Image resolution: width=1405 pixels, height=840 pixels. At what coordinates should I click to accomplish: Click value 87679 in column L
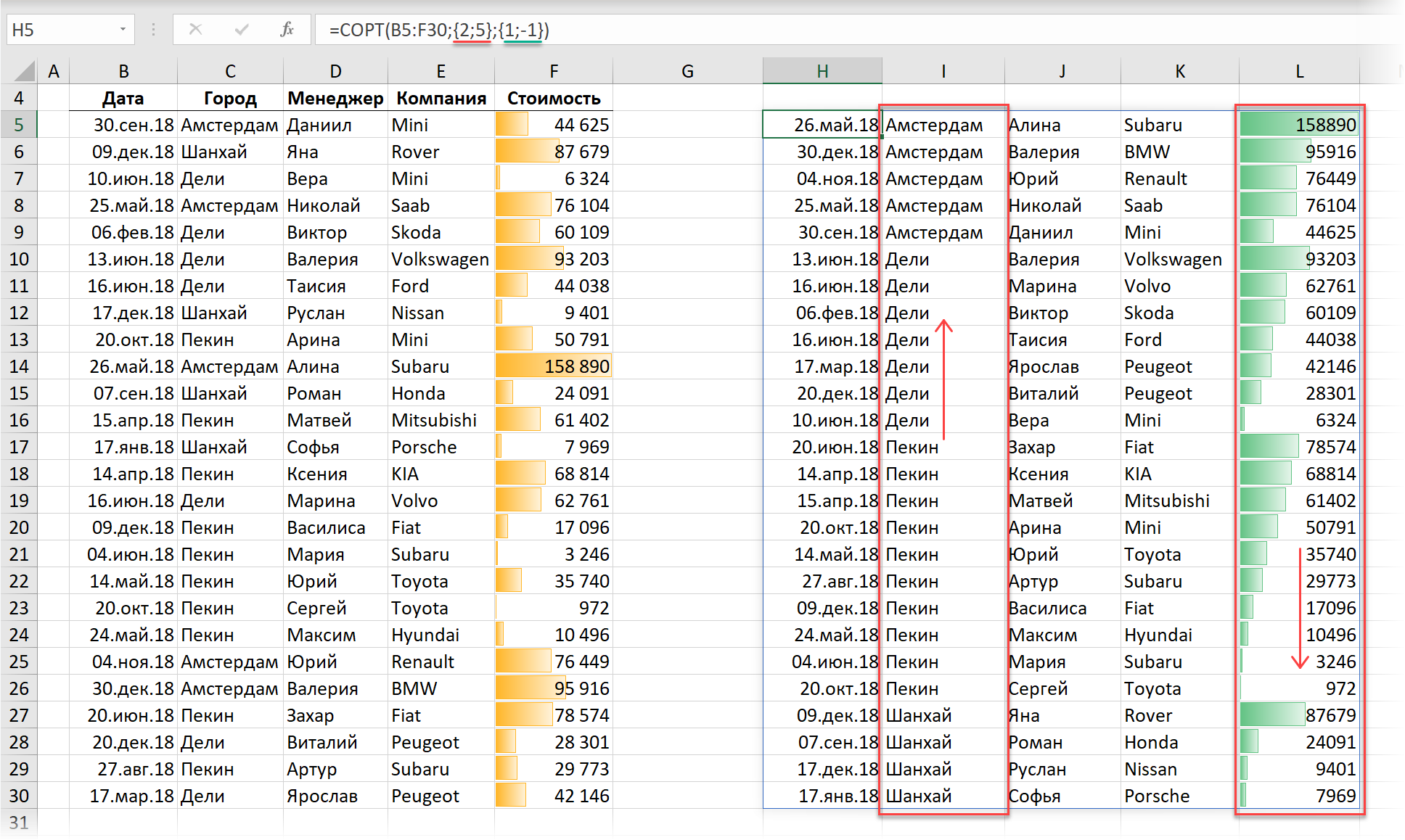(1299, 715)
